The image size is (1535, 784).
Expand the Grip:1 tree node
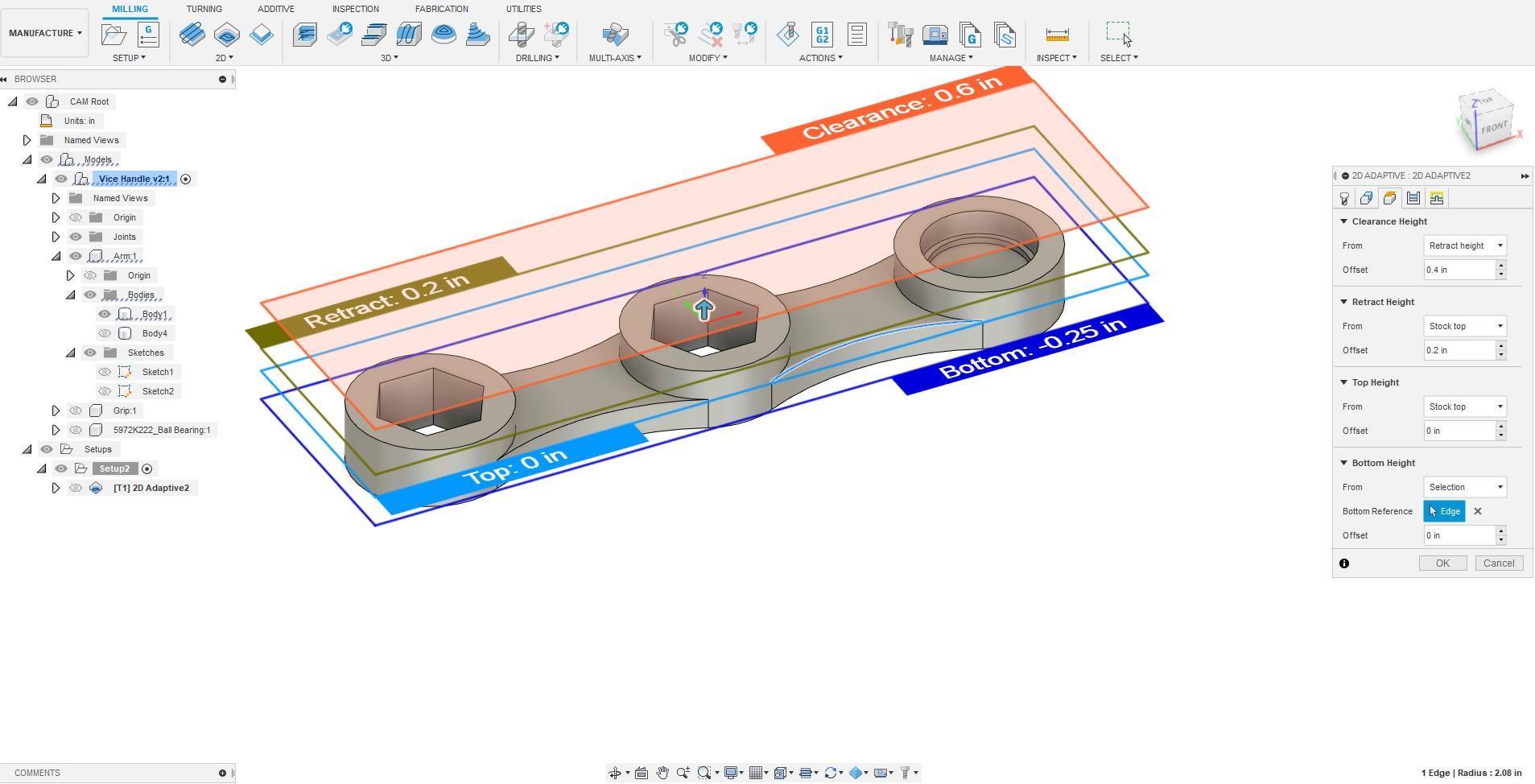(x=56, y=411)
